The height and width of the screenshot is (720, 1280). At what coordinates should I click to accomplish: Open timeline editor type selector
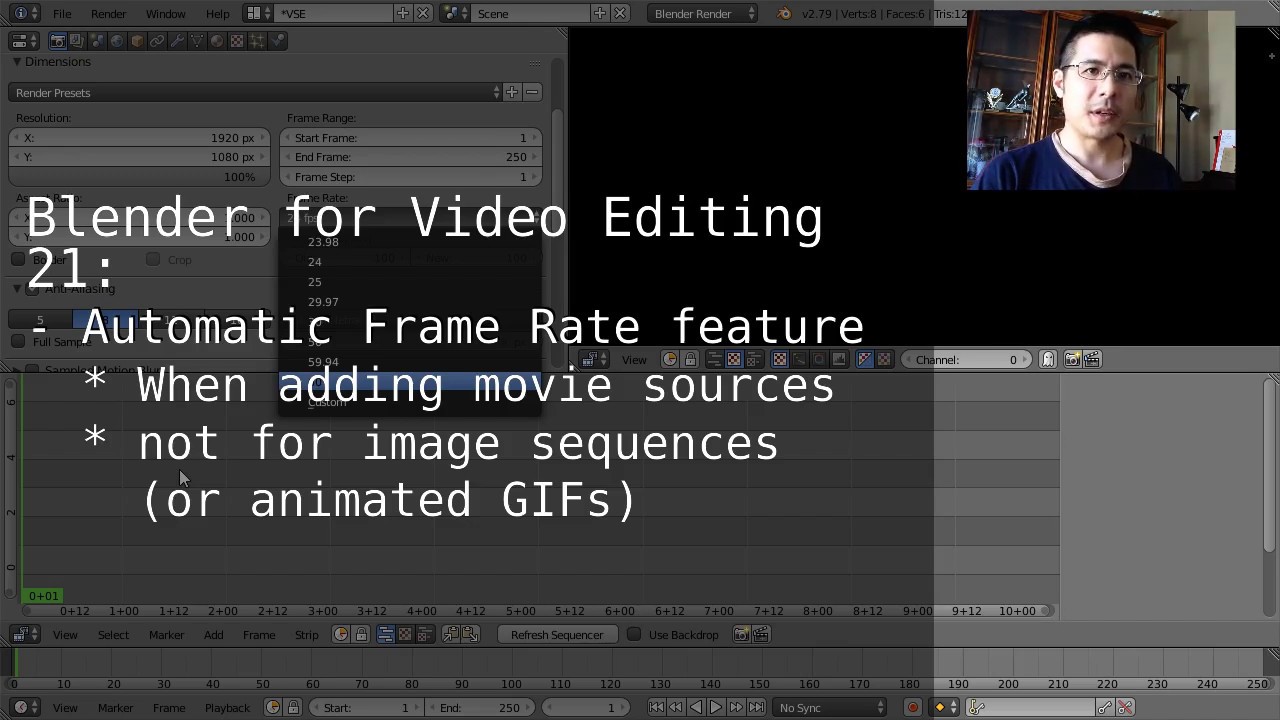[24, 708]
